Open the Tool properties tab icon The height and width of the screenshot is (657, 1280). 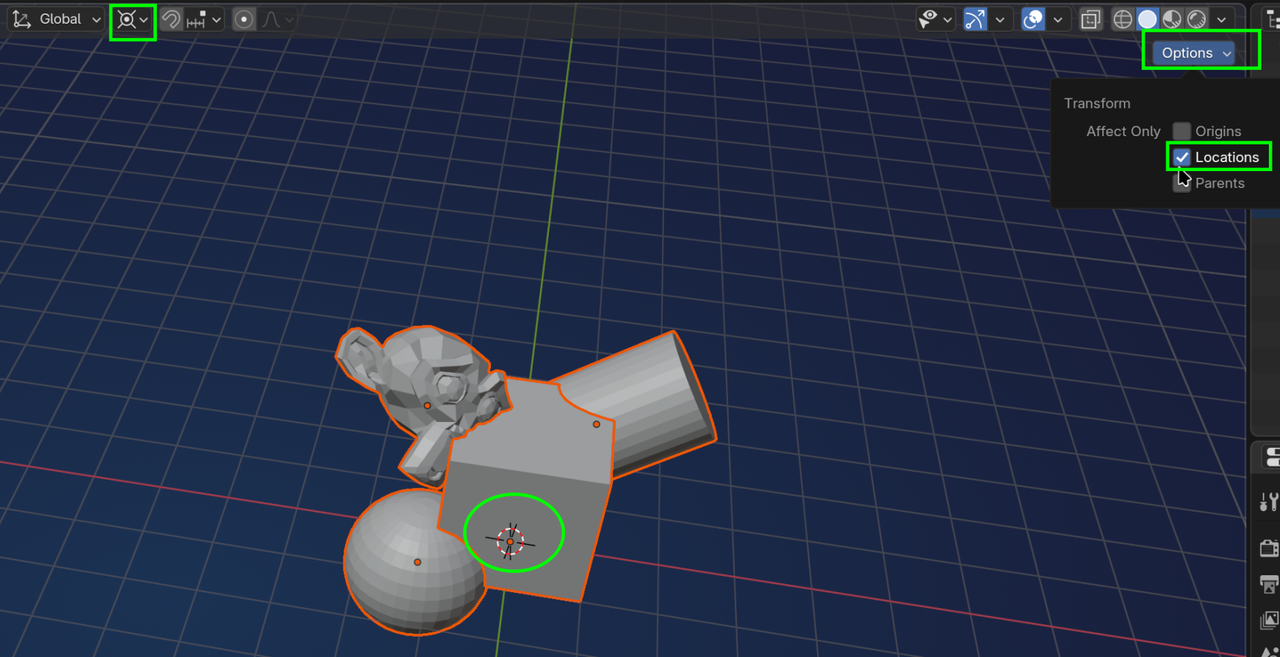tap(1269, 501)
